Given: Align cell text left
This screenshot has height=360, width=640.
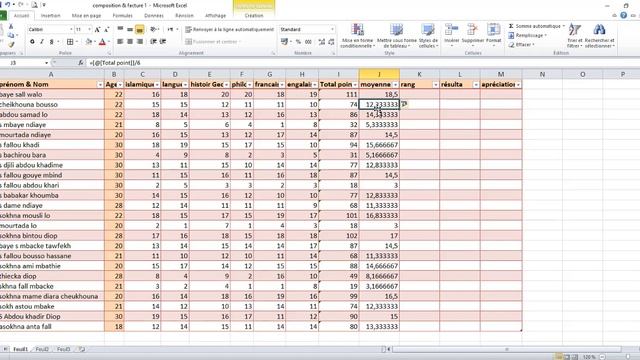Looking at the screenshot, I should coord(120,42).
